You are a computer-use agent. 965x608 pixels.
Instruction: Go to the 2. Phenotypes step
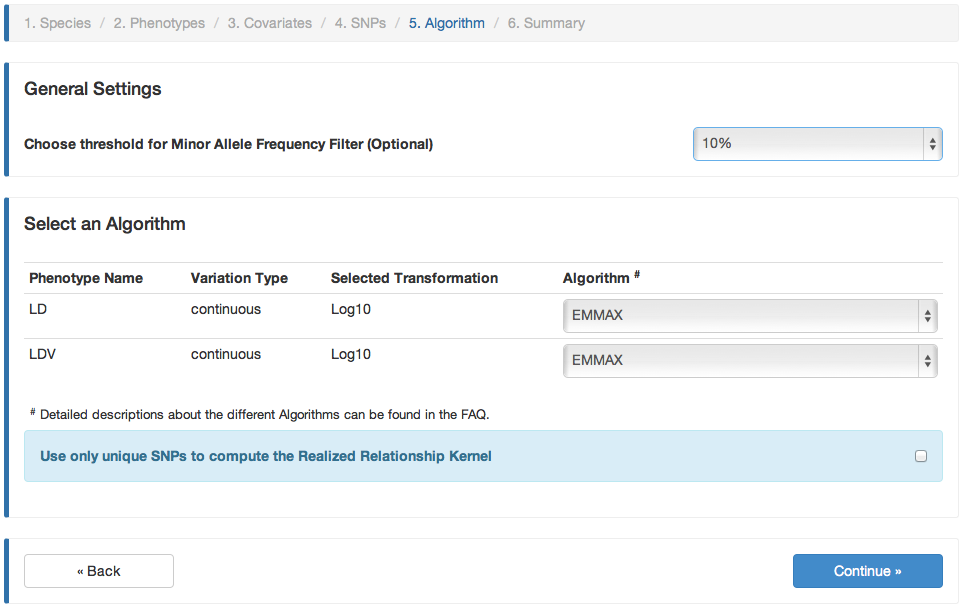159,23
